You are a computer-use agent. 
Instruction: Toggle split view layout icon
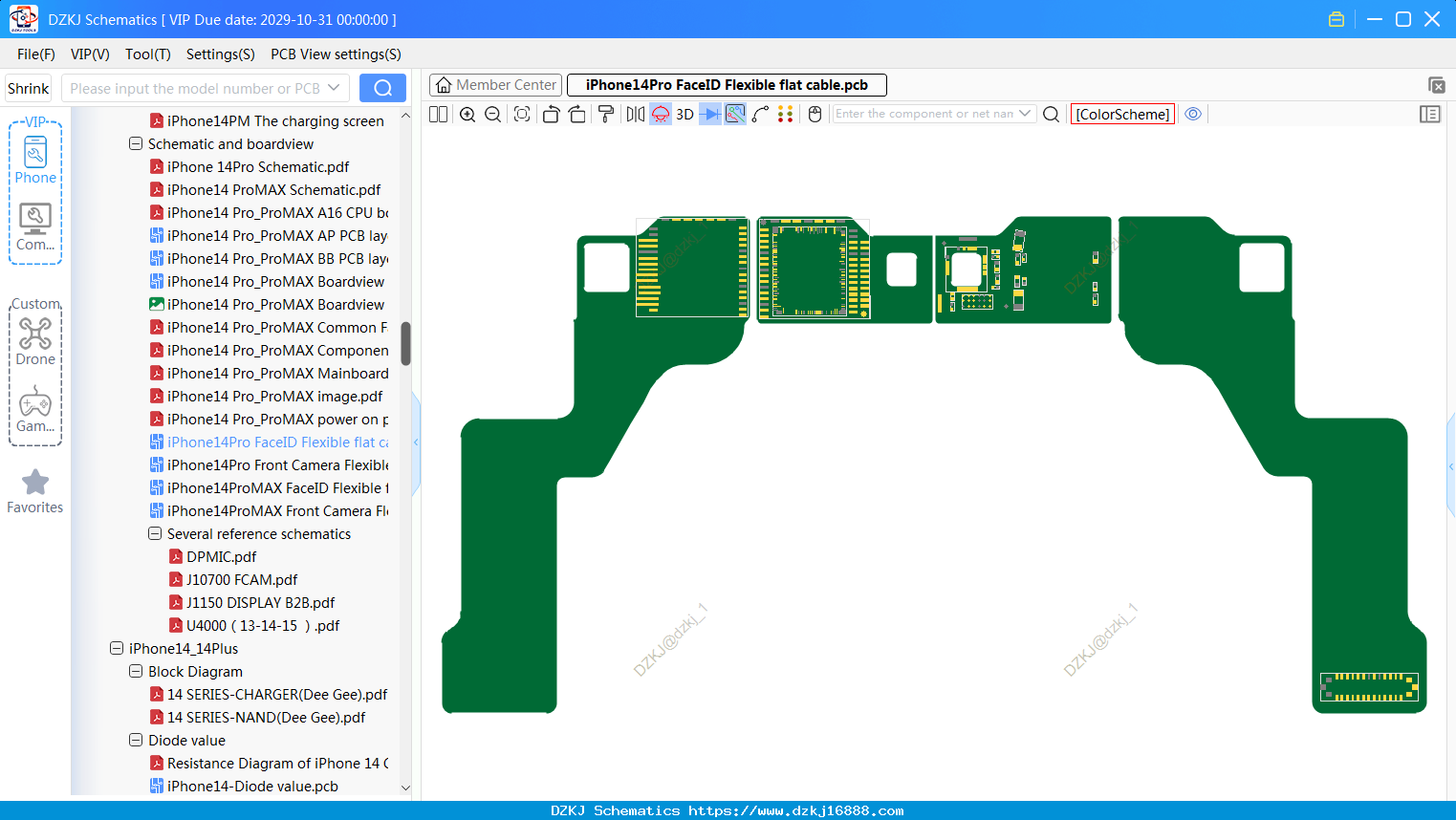click(438, 114)
